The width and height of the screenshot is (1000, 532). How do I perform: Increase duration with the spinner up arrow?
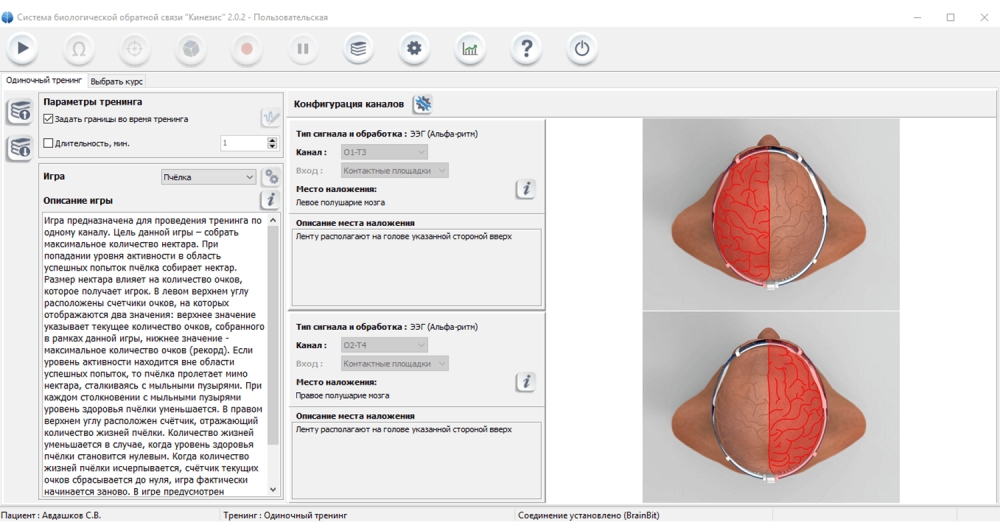click(272, 140)
